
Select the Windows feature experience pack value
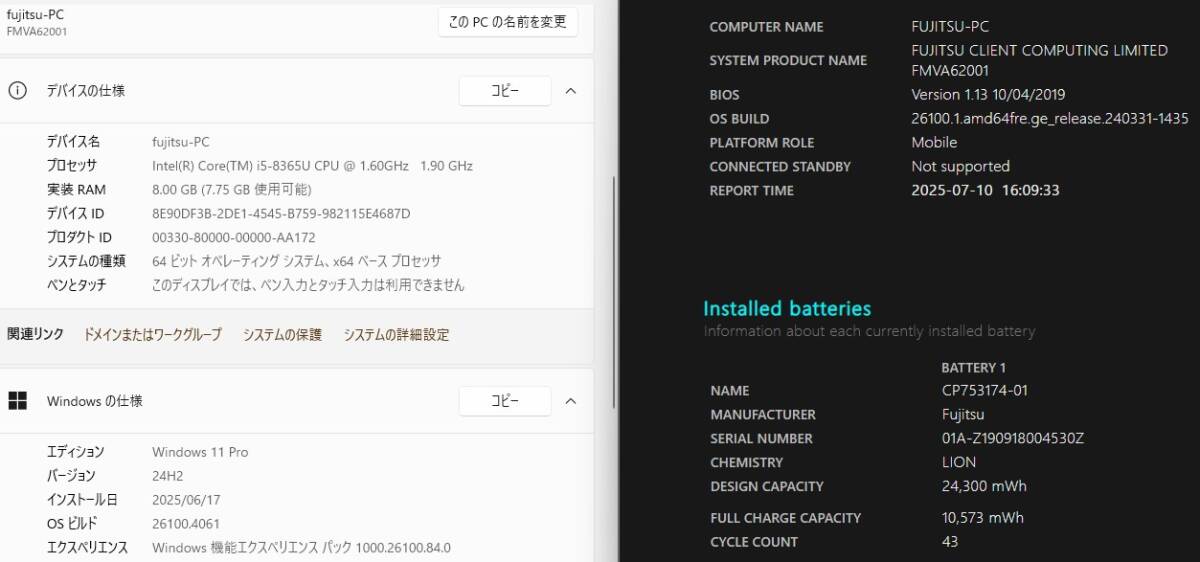(301, 548)
